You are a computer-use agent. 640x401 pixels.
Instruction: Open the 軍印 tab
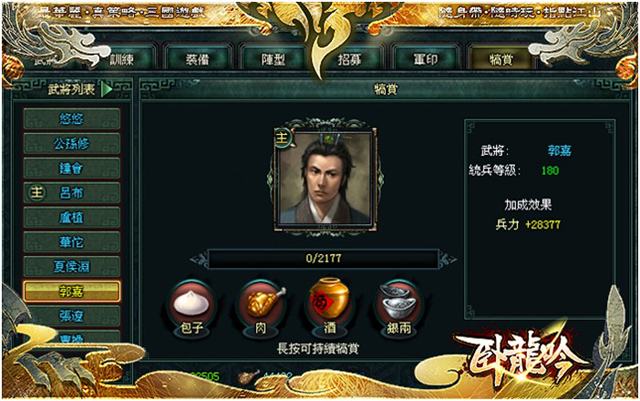(x=425, y=60)
